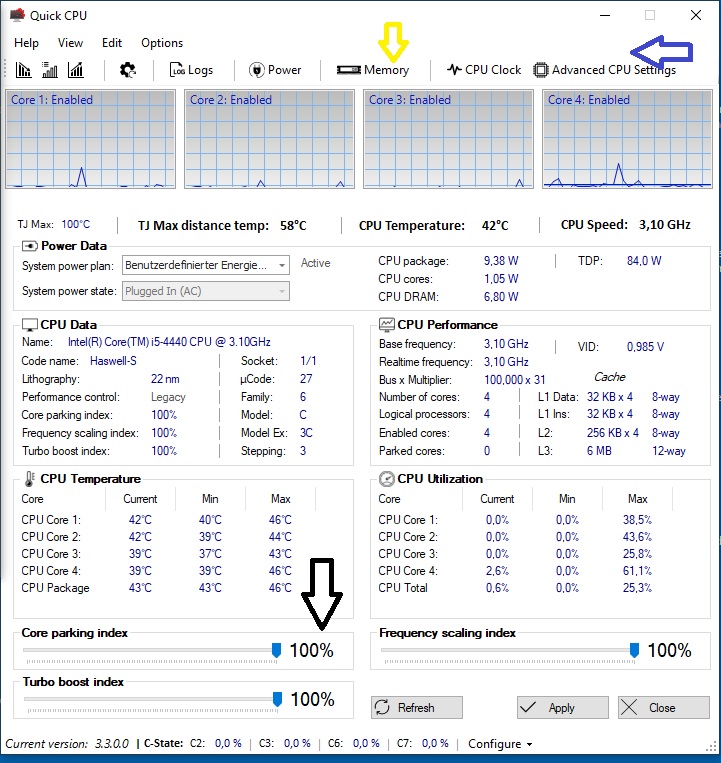Open the Power toolbar item

275,70
